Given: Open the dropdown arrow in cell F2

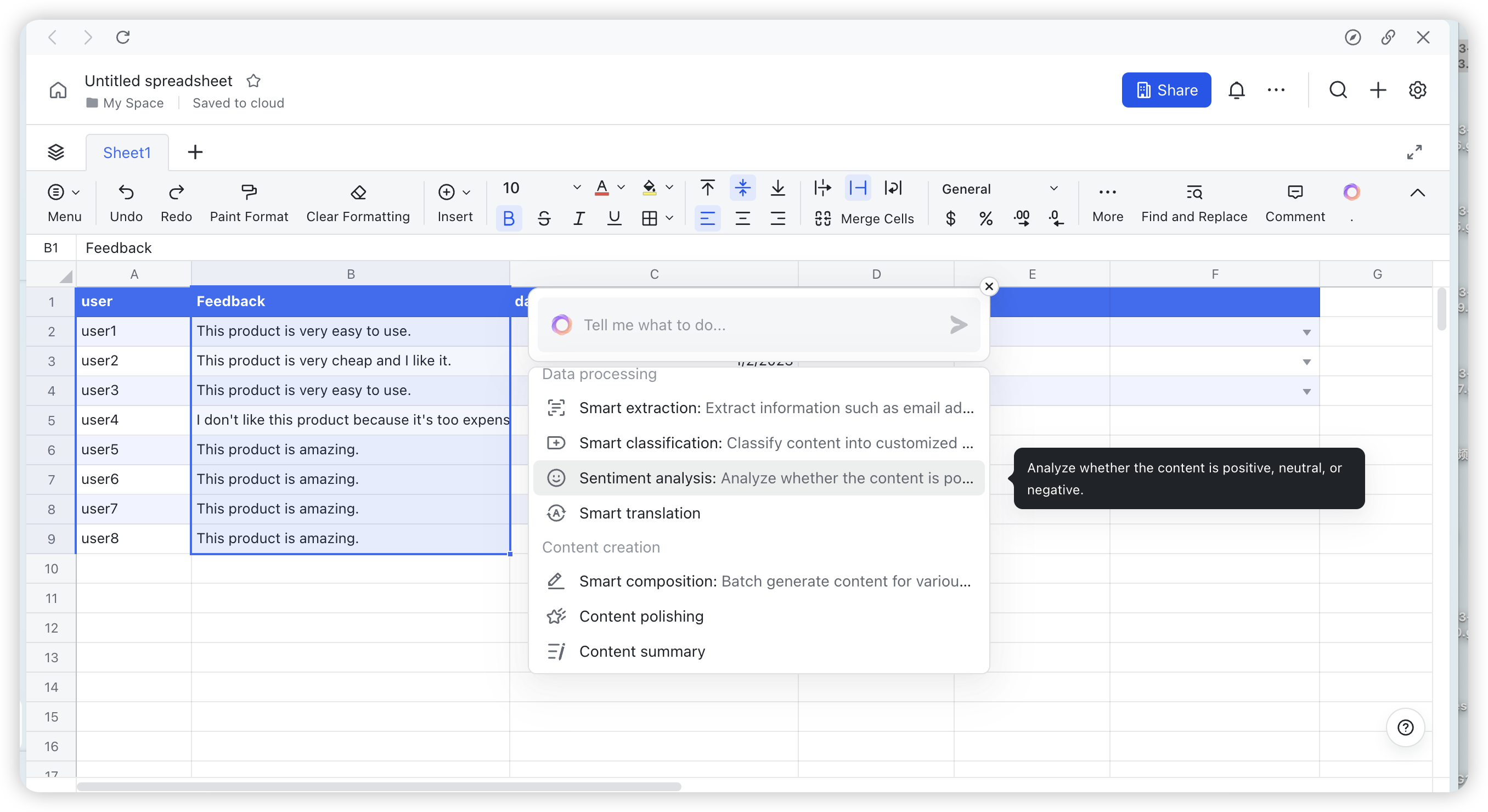Looking at the screenshot, I should (1306, 332).
